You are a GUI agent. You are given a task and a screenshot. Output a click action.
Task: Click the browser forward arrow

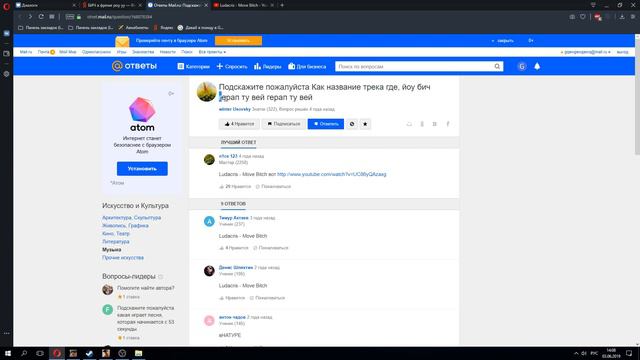[x=30, y=17]
